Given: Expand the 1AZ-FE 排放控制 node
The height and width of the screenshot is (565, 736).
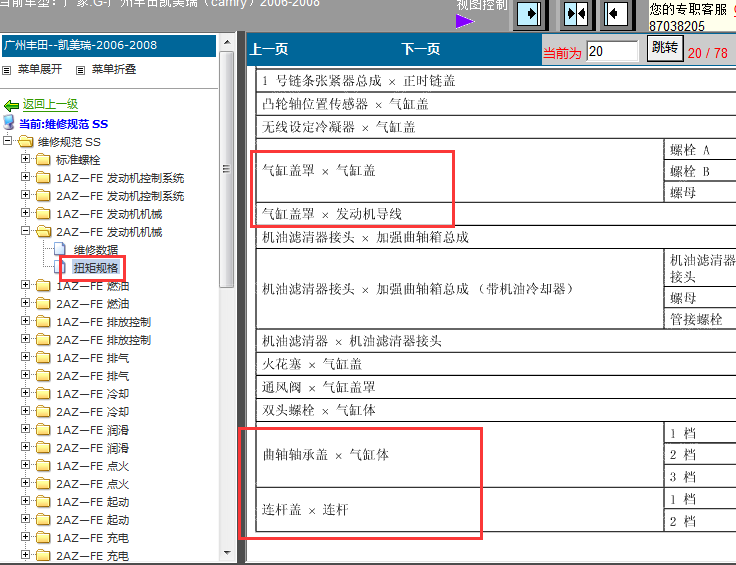Looking at the screenshot, I should [x=25, y=321].
